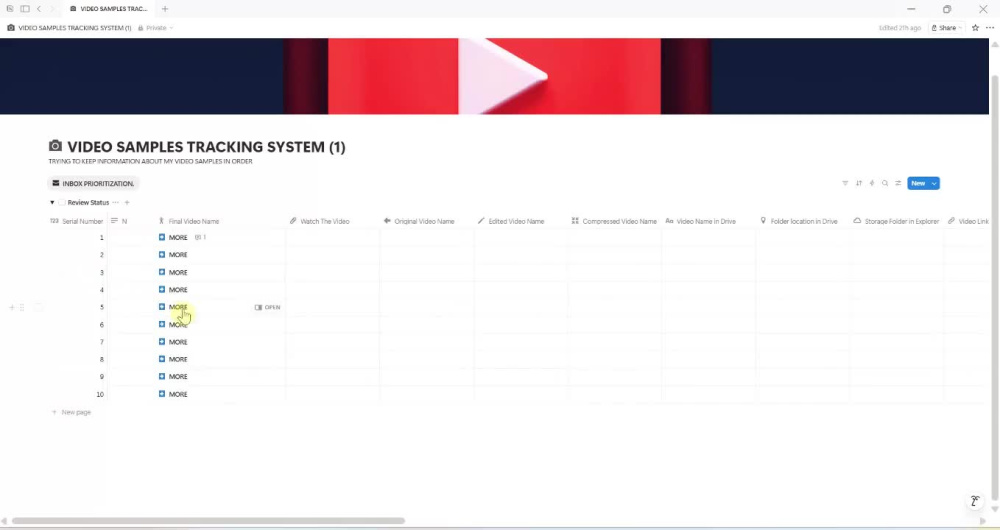This screenshot has width=1000, height=530.
Task: Open the Final Video Name column header
Action: pos(189,221)
